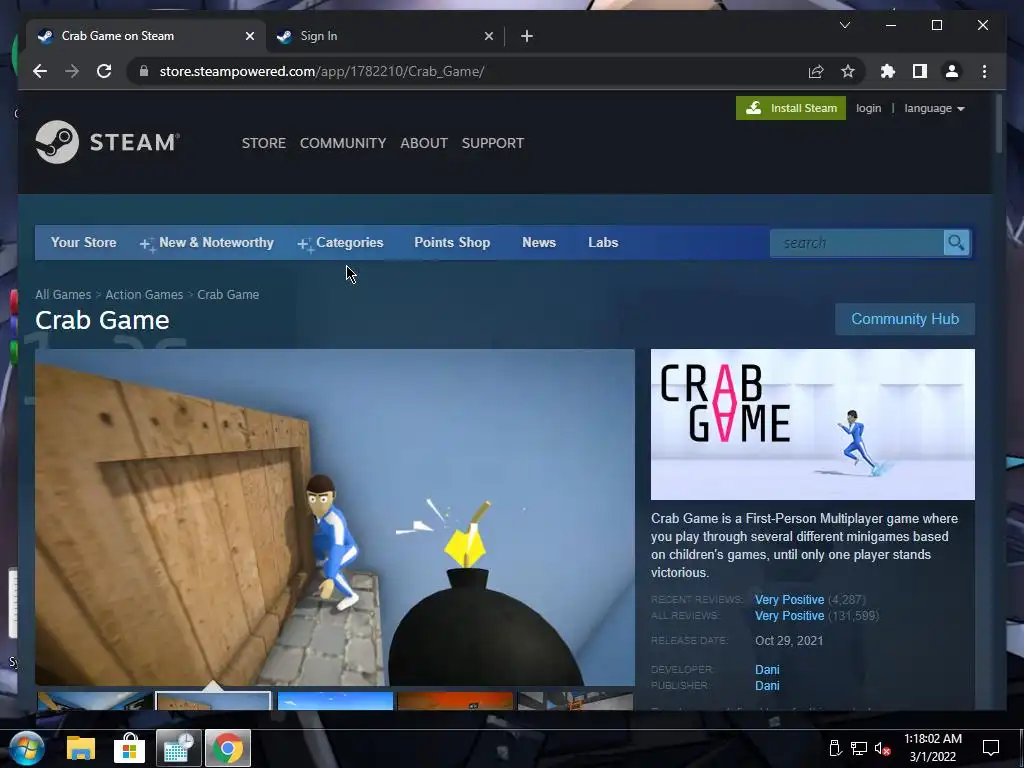Select the blue sky thumbnail
The width and height of the screenshot is (1024, 768).
point(335,701)
